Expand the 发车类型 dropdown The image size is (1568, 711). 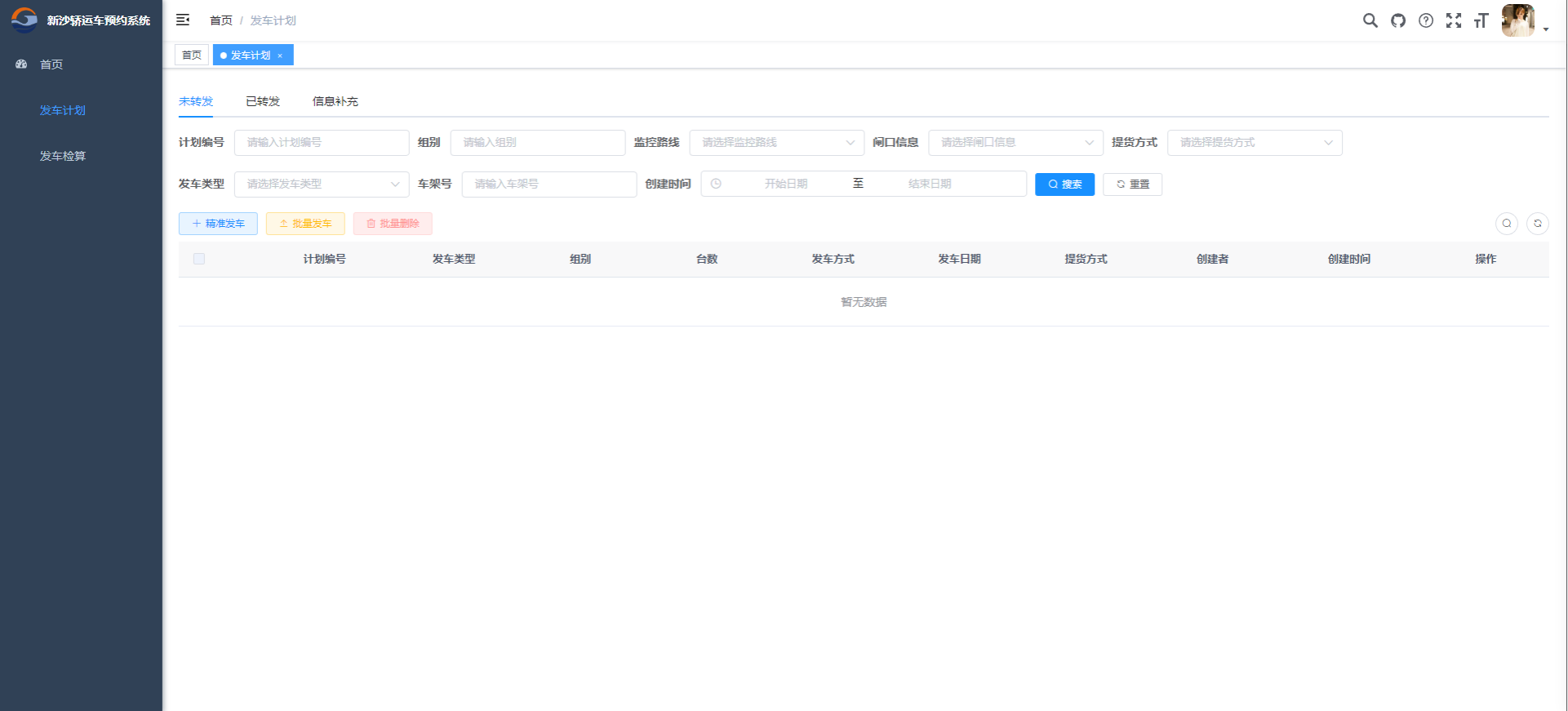tap(321, 184)
